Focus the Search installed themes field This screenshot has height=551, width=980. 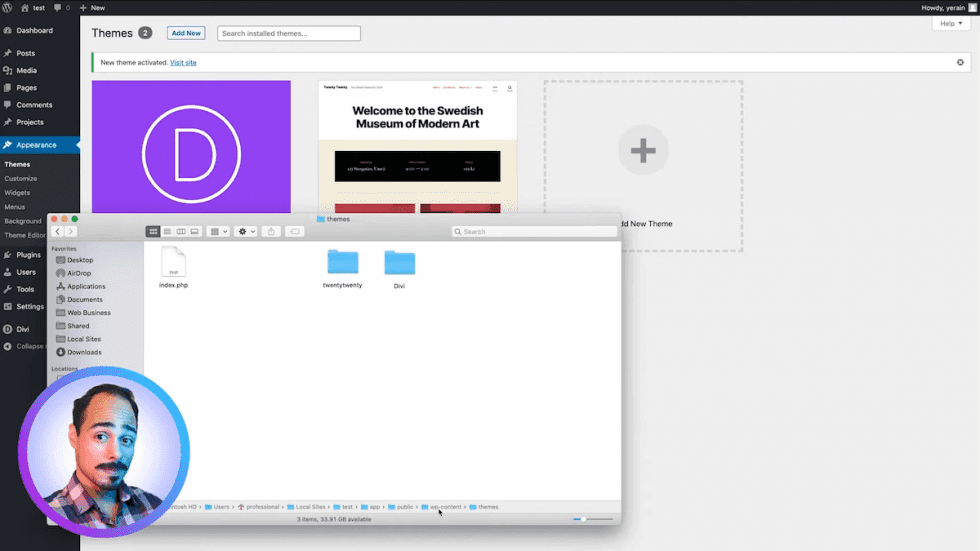tap(289, 33)
